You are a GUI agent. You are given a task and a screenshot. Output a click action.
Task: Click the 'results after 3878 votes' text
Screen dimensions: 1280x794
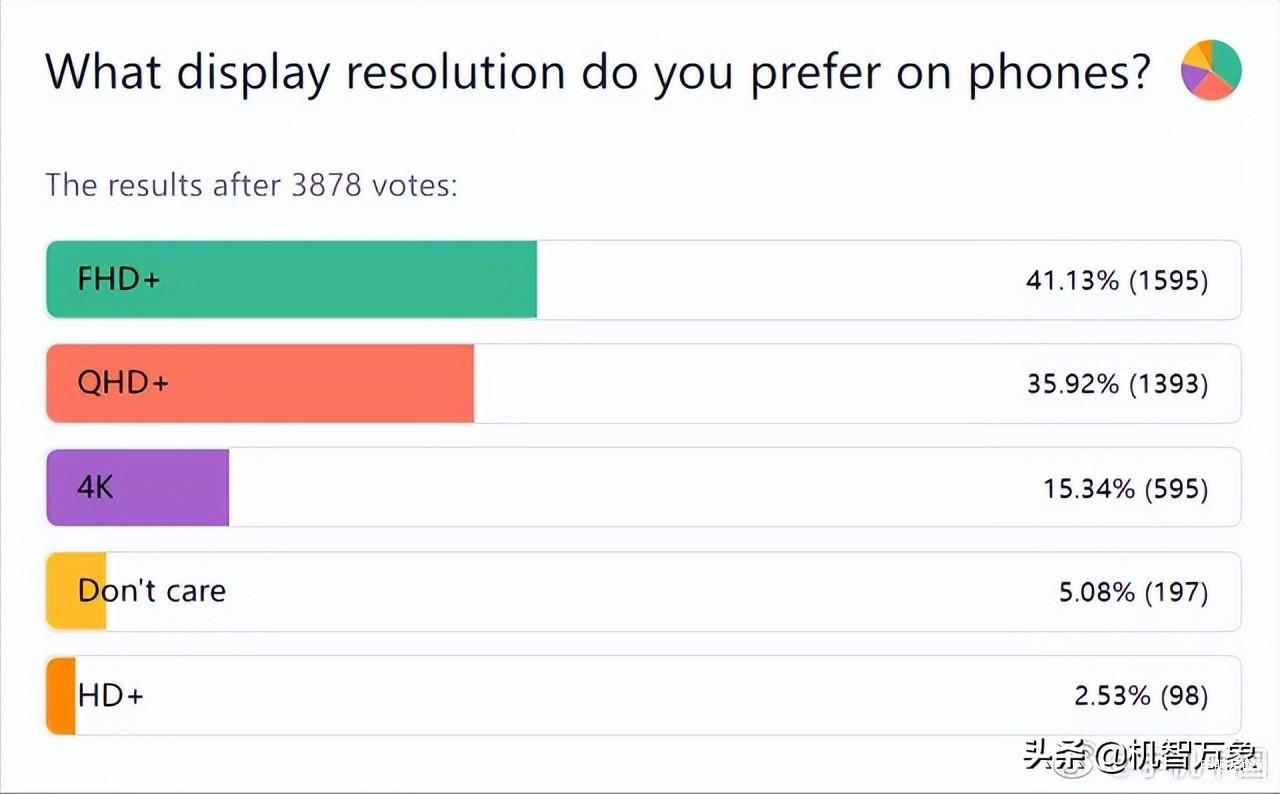coord(251,186)
